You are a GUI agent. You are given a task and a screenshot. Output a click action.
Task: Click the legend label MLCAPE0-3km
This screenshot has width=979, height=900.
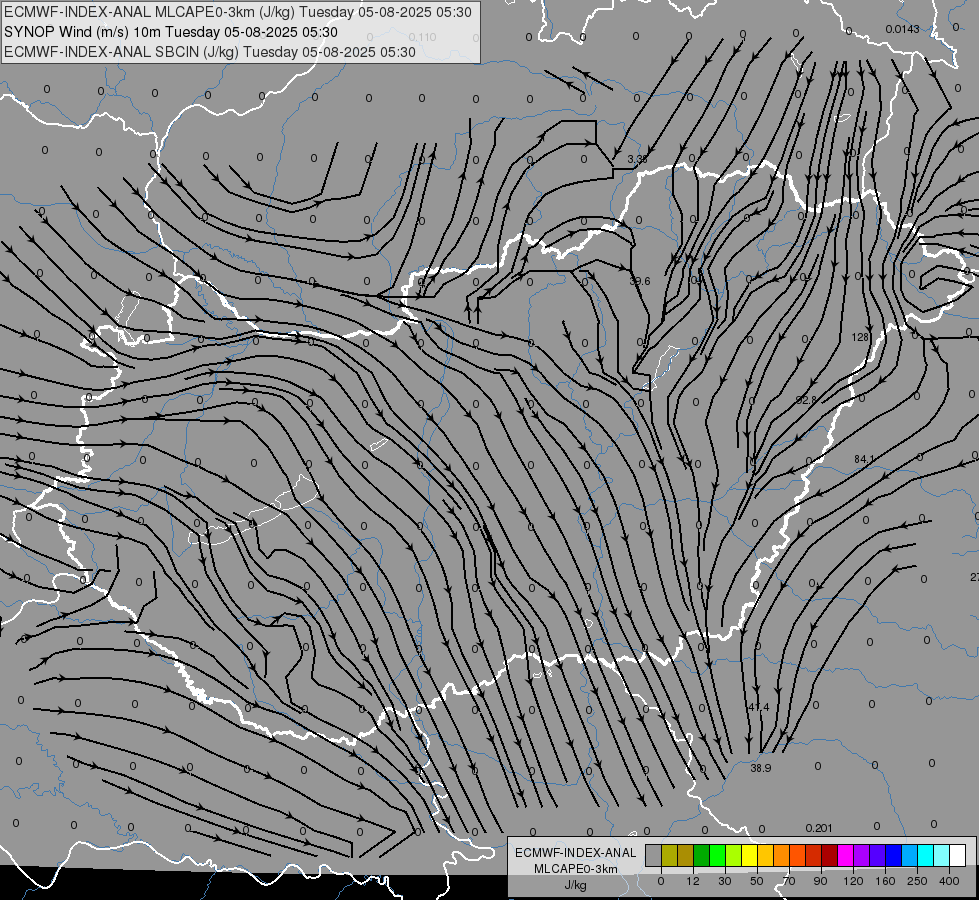(575, 869)
